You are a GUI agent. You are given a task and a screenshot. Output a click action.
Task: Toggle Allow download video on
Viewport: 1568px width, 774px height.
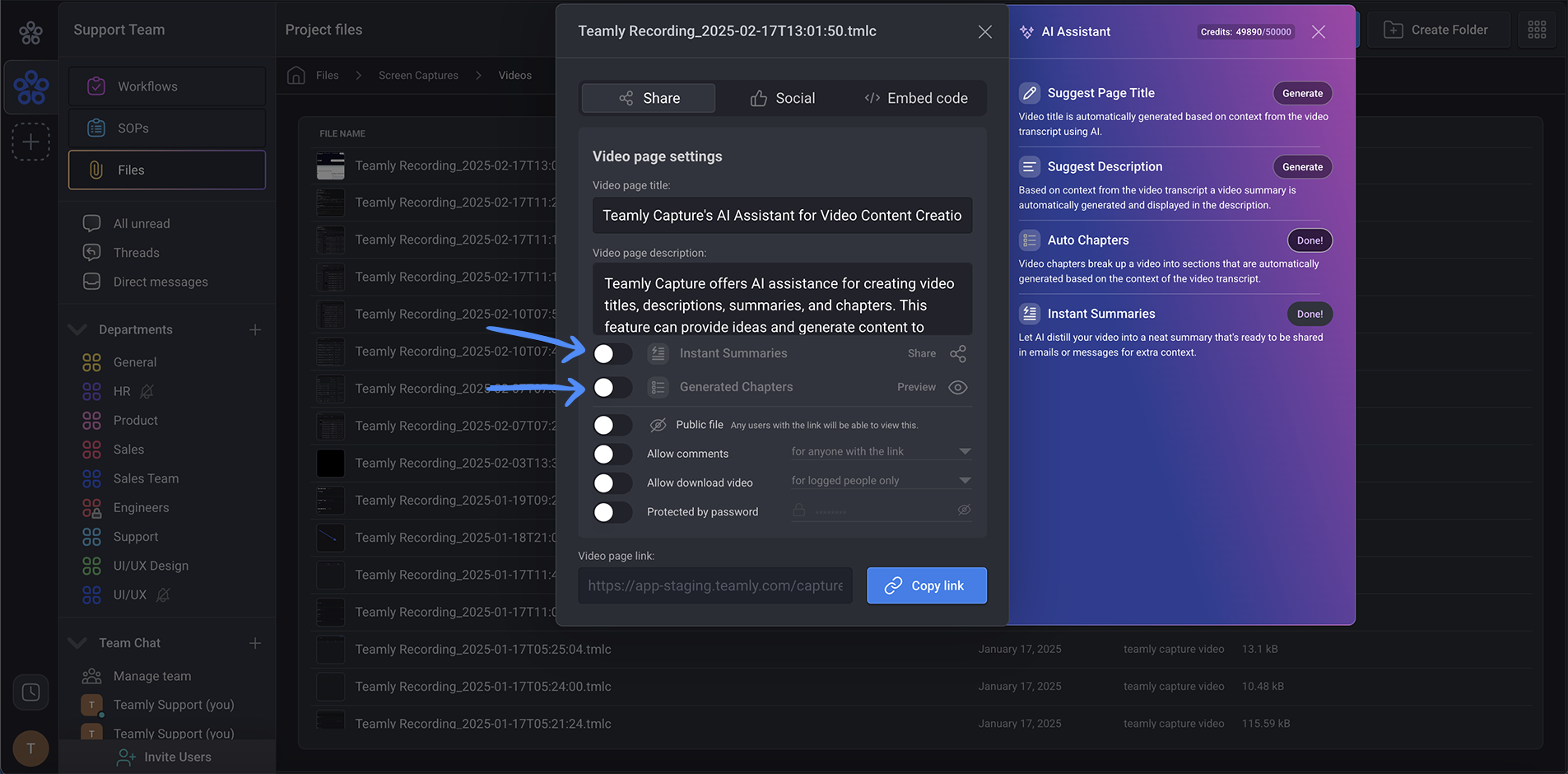[x=612, y=483]
